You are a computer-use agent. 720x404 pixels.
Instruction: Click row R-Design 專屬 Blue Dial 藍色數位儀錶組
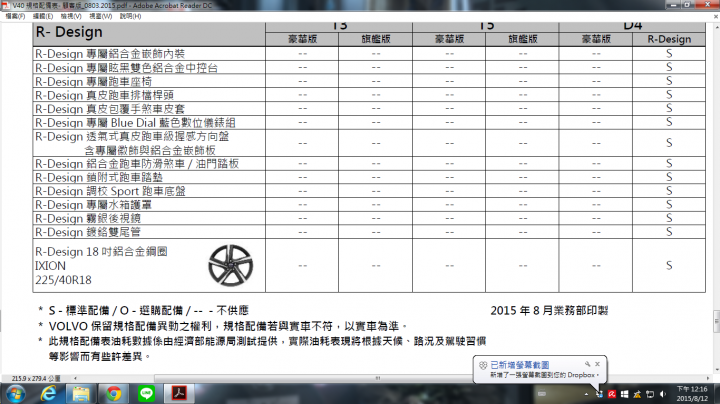369,123
